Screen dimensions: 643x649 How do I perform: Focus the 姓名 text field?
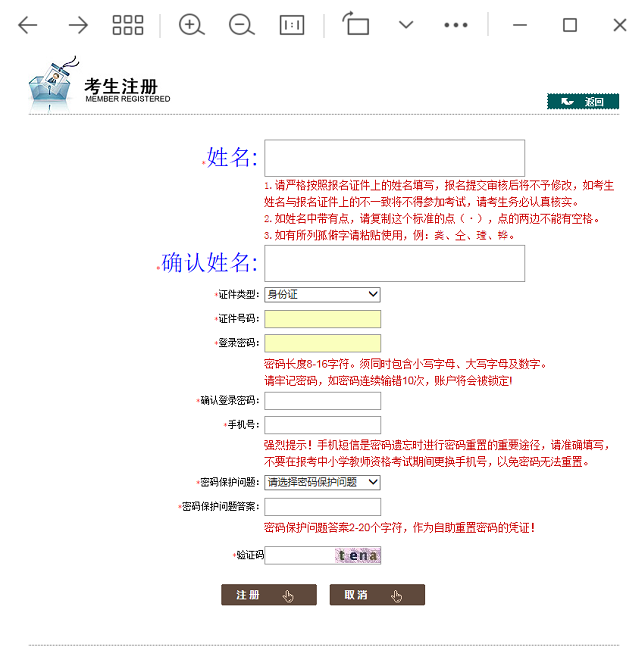tap(394, 158)
